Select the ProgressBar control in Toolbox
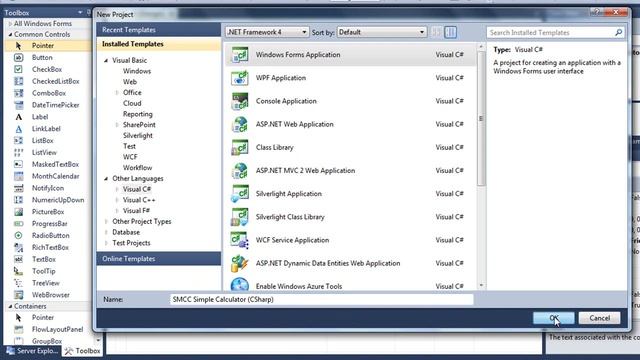Screen dimensions: 640x360 [48, 224]
